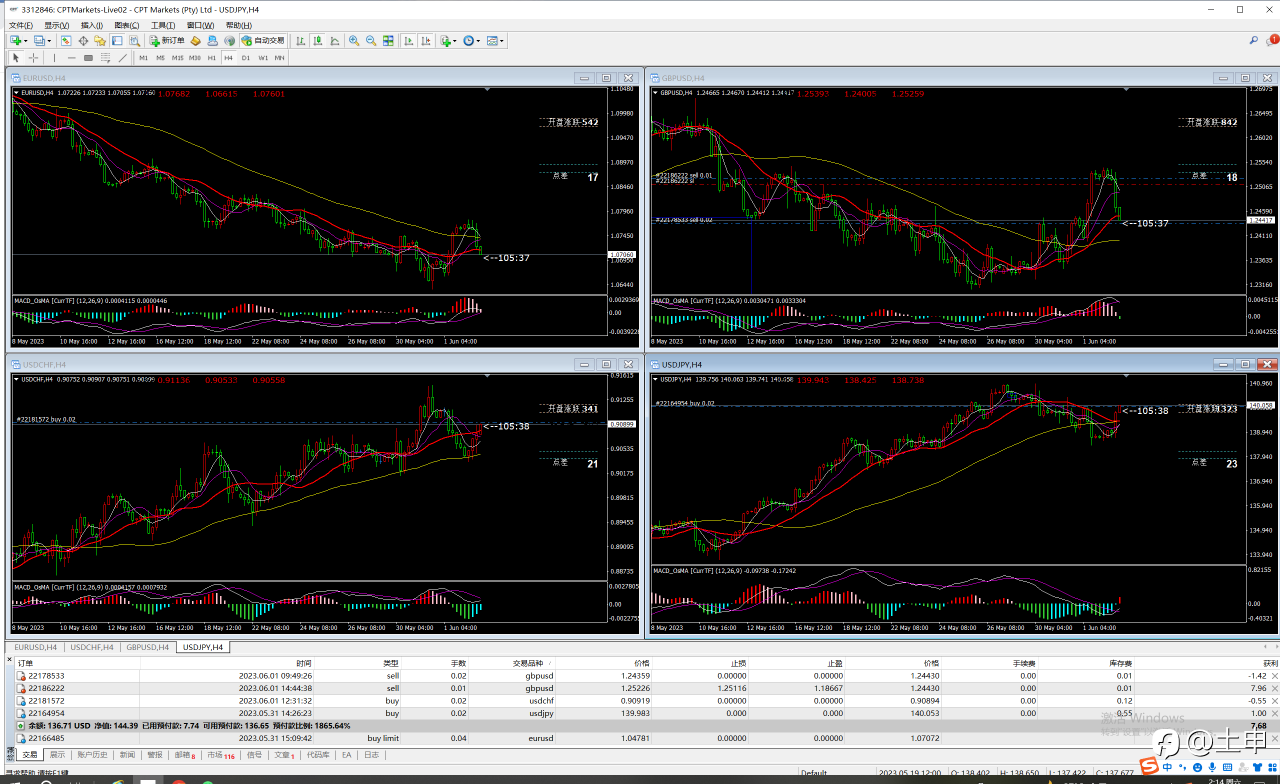Select the diagonal trendline tool
This screenshot has height=784, width=1280.
tap(123, 58)
